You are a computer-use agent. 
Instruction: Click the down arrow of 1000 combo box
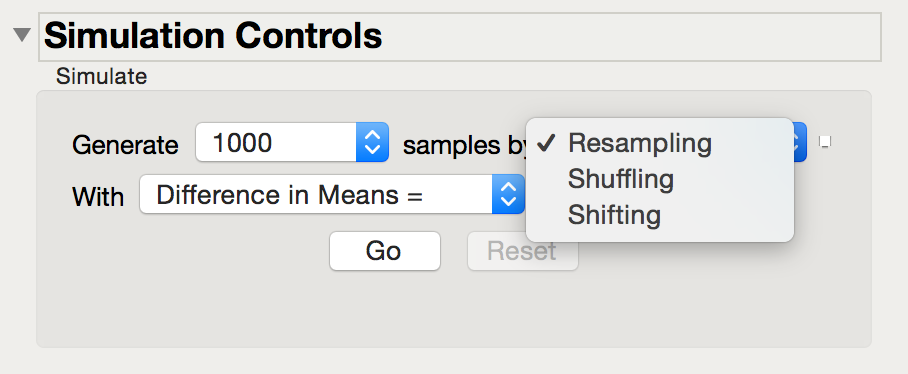tap(372, 149)
